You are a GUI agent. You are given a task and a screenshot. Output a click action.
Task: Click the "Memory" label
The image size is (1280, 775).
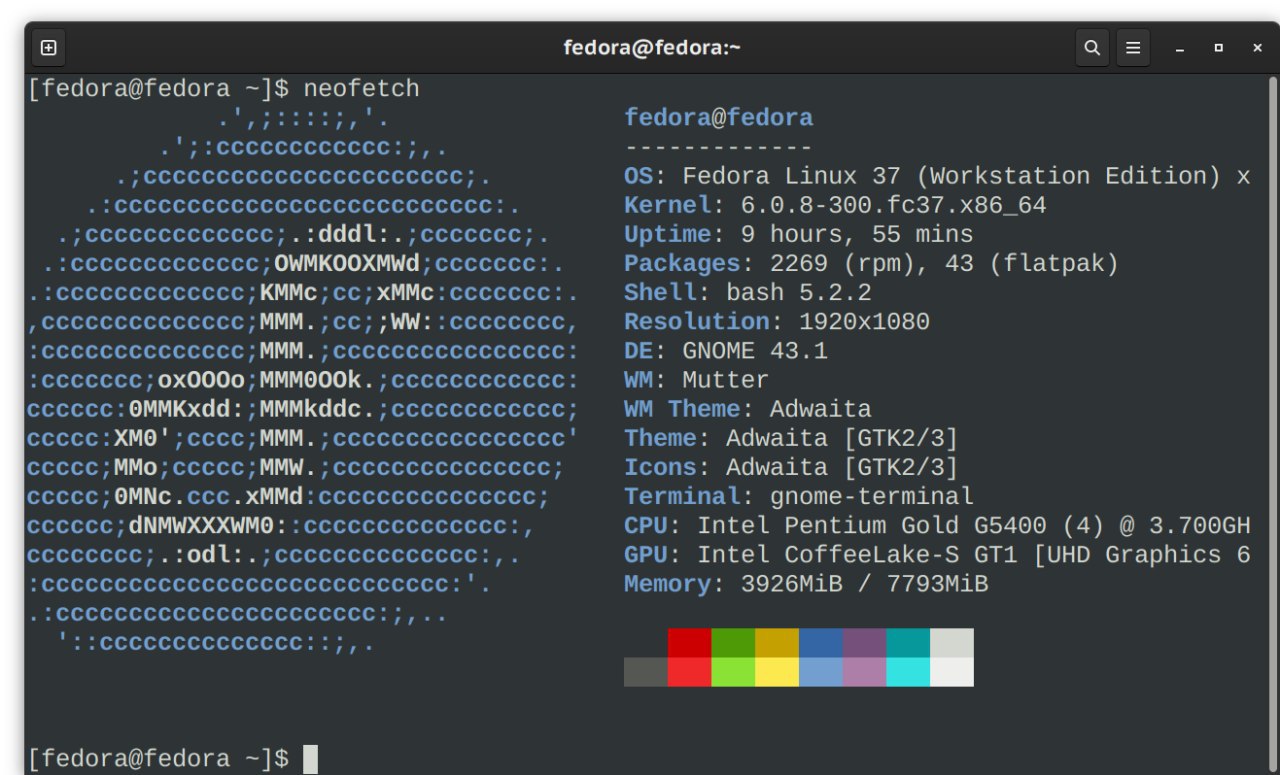pos(668,585)
